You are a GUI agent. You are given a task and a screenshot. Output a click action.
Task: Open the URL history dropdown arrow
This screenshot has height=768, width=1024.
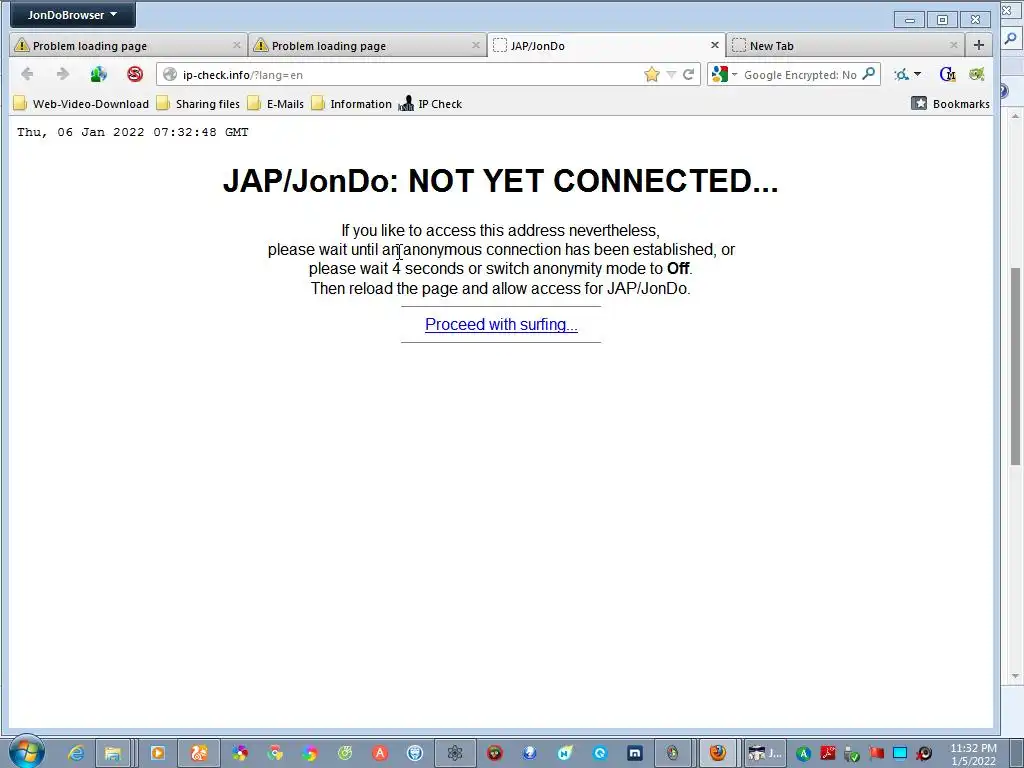point(671,74)
